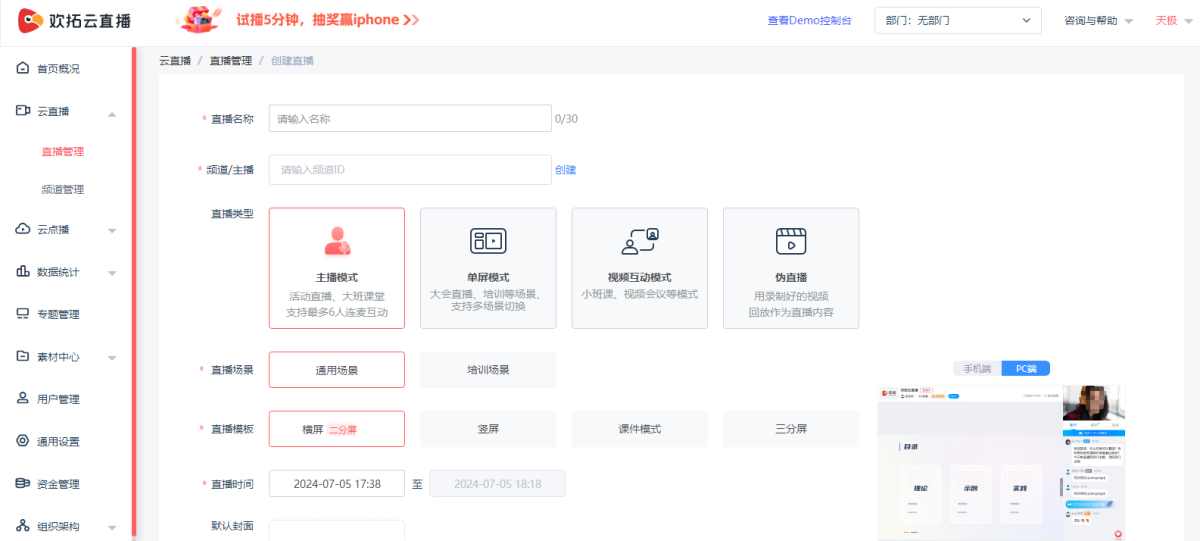Select 培训场景 as the live scene
1200x541 pixels.
tap(488, 370)
